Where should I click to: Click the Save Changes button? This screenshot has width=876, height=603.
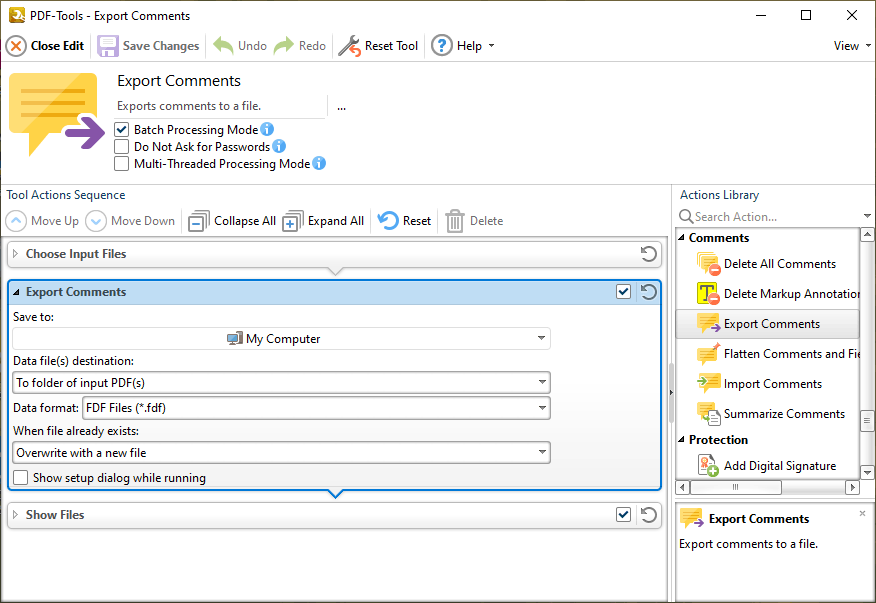click(147, 45)
